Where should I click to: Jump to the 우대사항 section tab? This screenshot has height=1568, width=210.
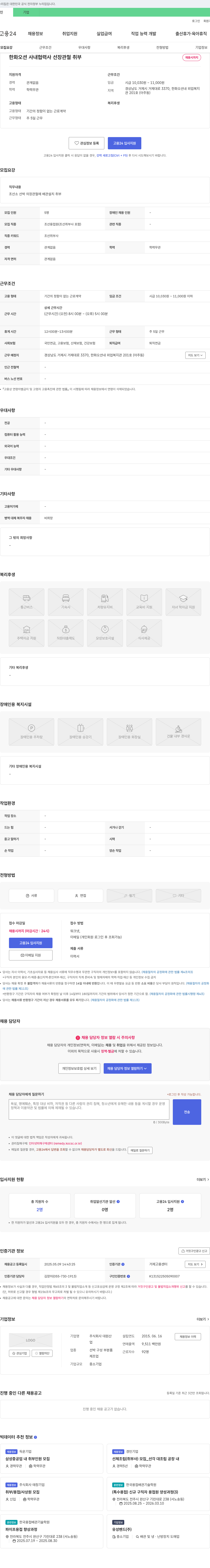84,47
